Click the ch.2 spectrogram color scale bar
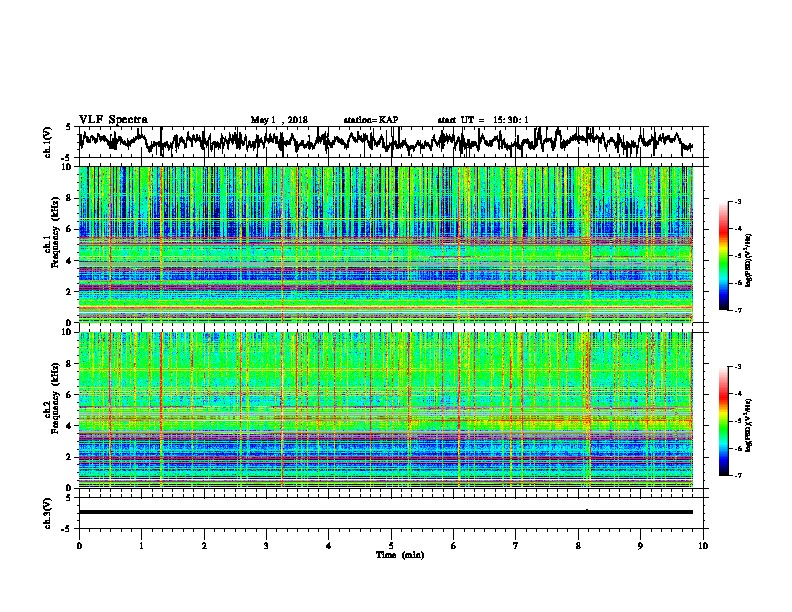Screen dimensions: 792x612 (723, 421)
